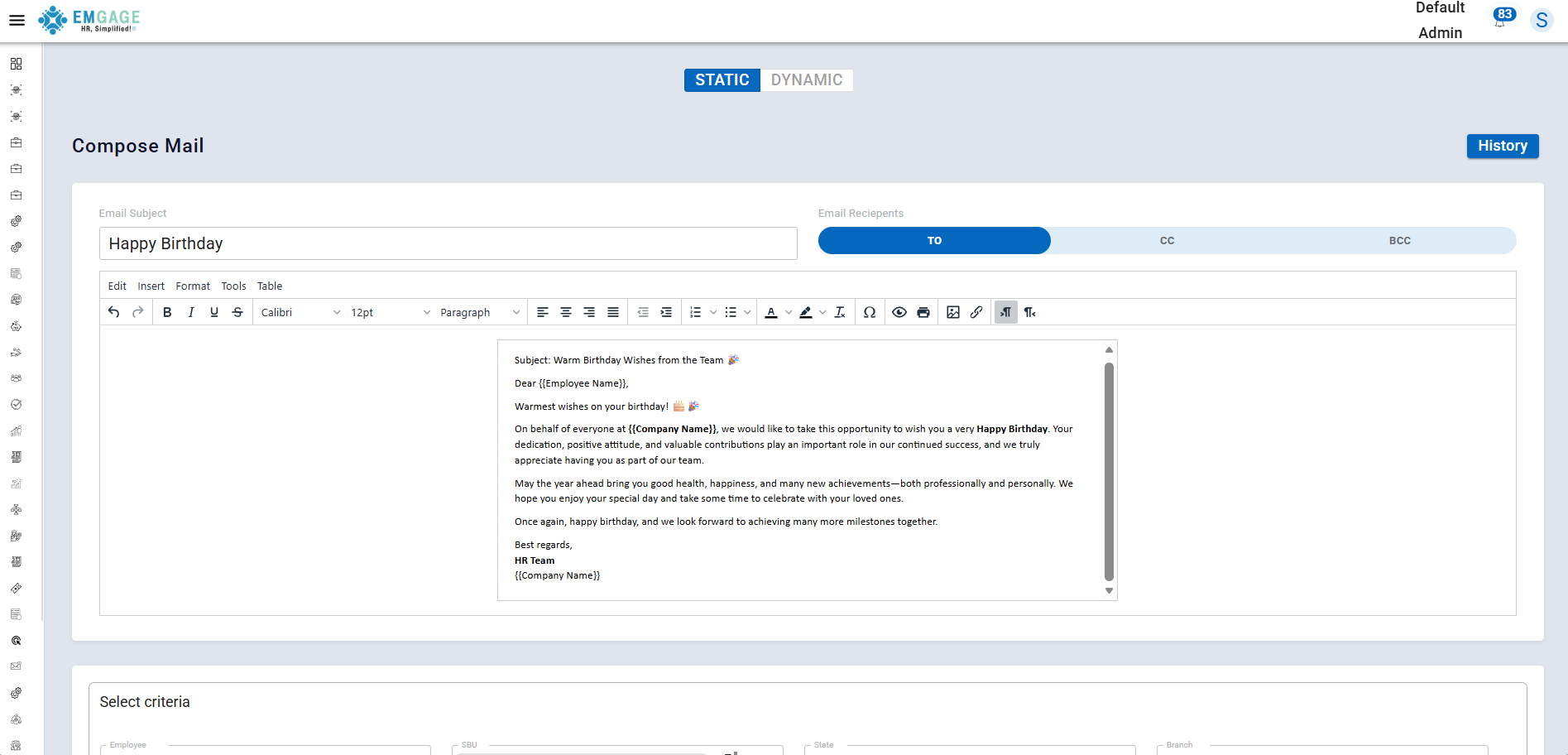This screenshot has width=1568, height=755.
Task: Change the 12pt font size dropdown
Action: point(389,312)
